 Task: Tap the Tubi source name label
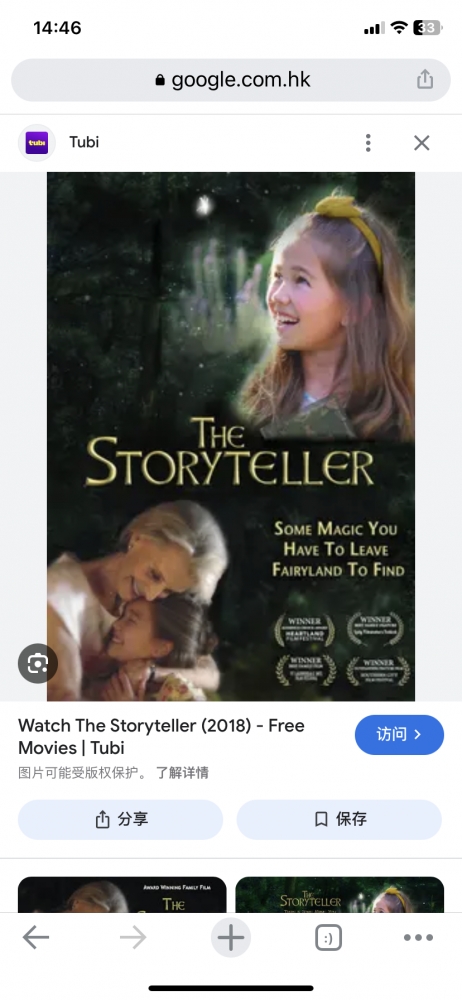(84, 142)
